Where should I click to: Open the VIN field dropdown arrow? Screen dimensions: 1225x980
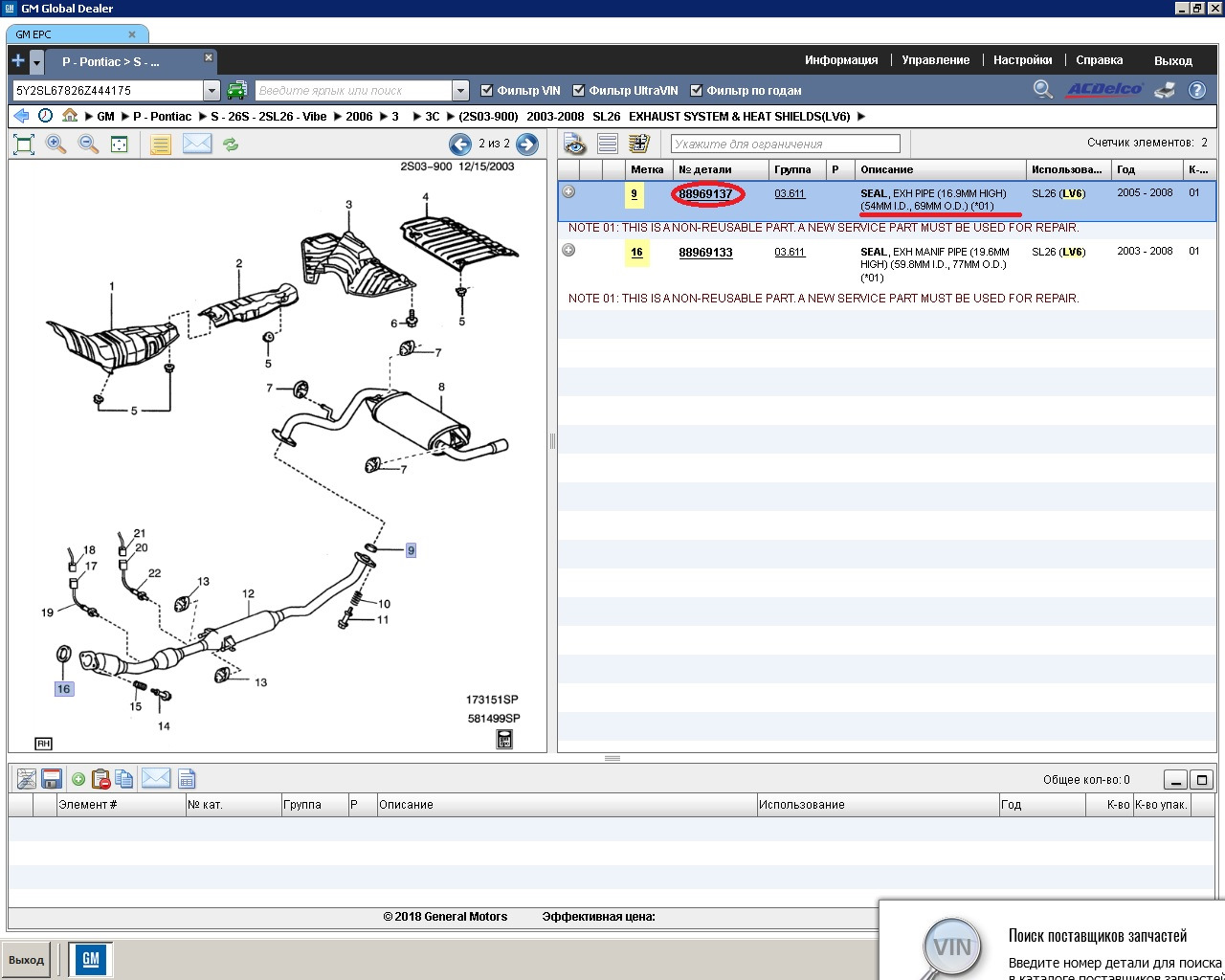[212, 91]
